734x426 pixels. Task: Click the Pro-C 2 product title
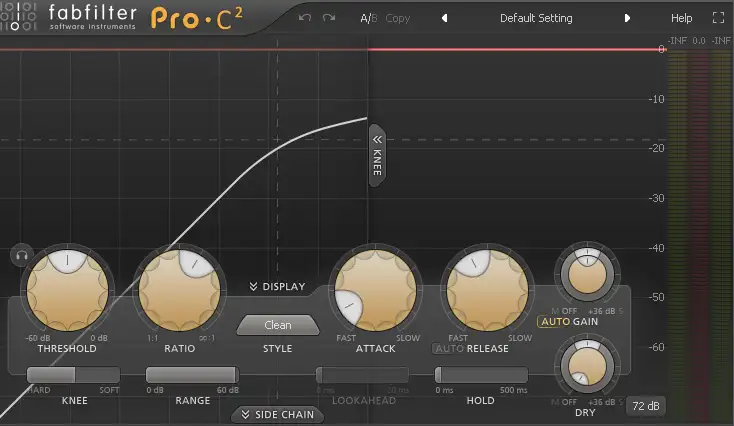click(197, 19)
